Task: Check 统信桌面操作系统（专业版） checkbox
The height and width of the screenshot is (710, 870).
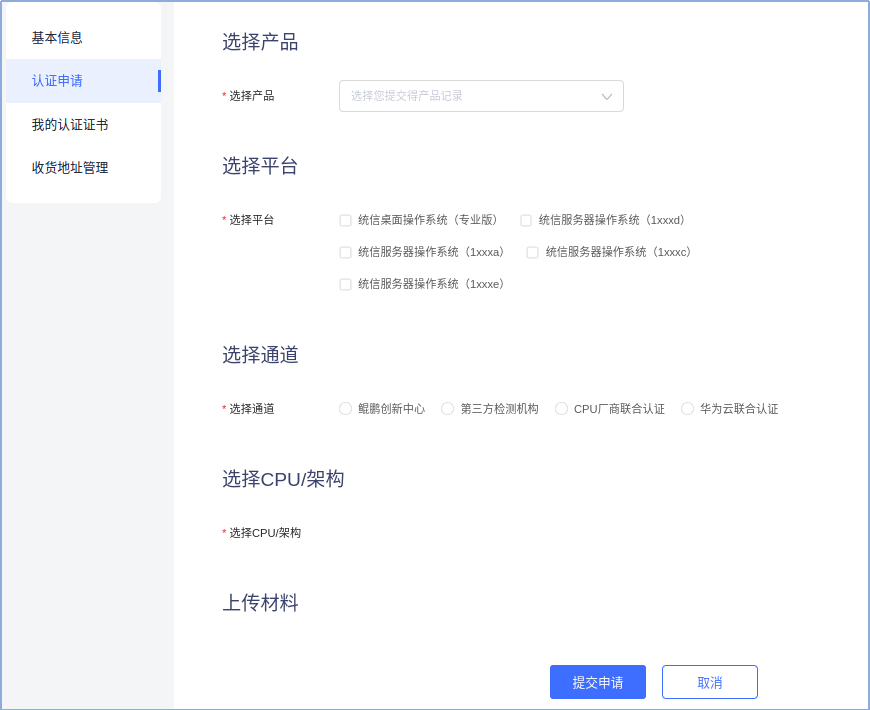Action: [x=345, y=221]
